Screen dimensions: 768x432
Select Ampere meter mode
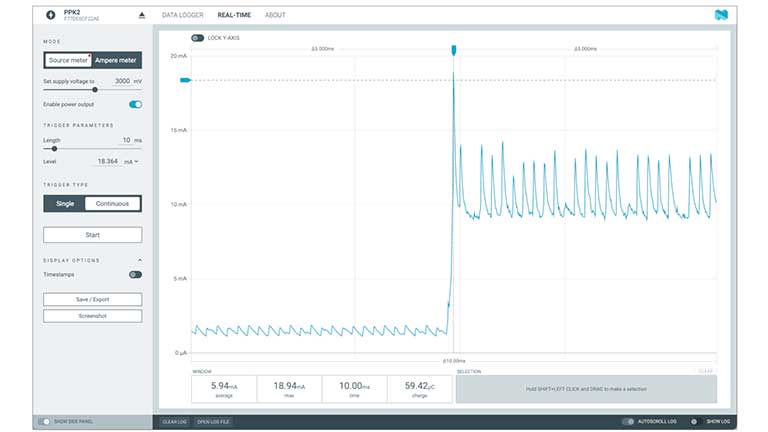point(116,60)
